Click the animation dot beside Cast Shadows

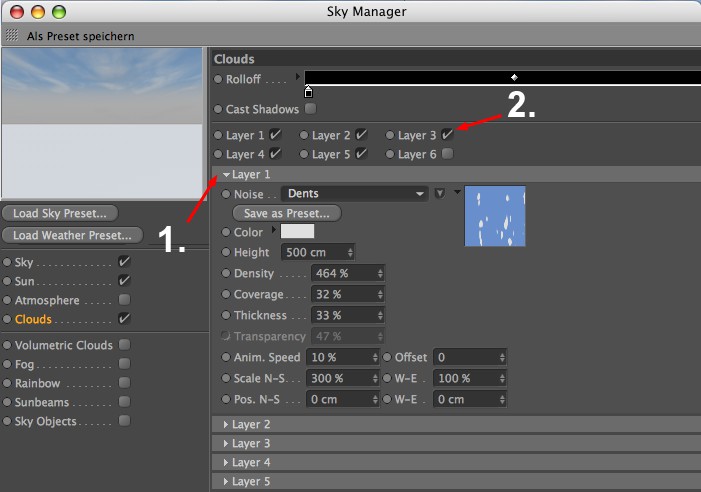218,109
